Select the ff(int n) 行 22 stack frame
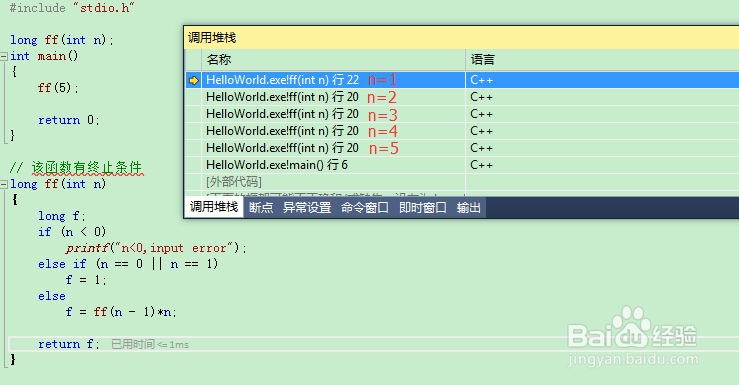The width and height of the screenshot is (739, 385). click(x=462, y=80)
